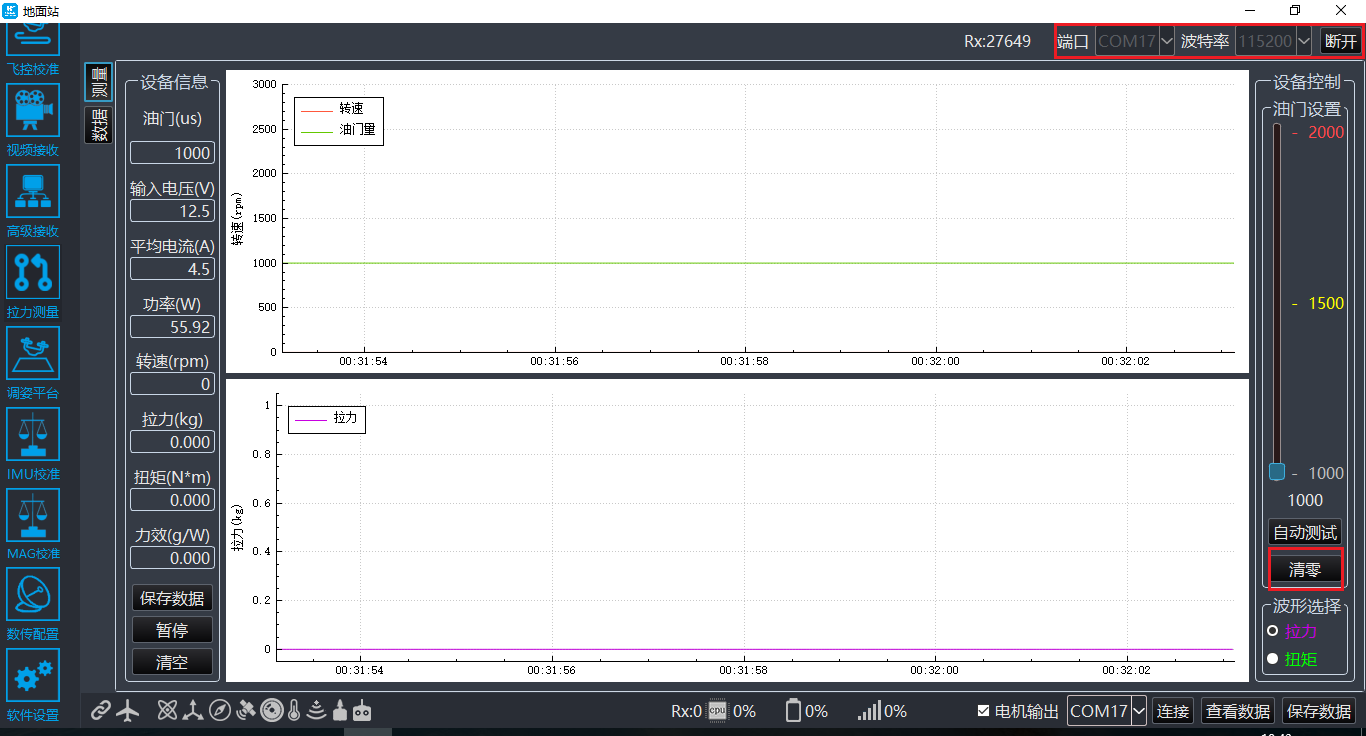
Task: Open the 波特率 115200 dropdown
Action: 1273,41
